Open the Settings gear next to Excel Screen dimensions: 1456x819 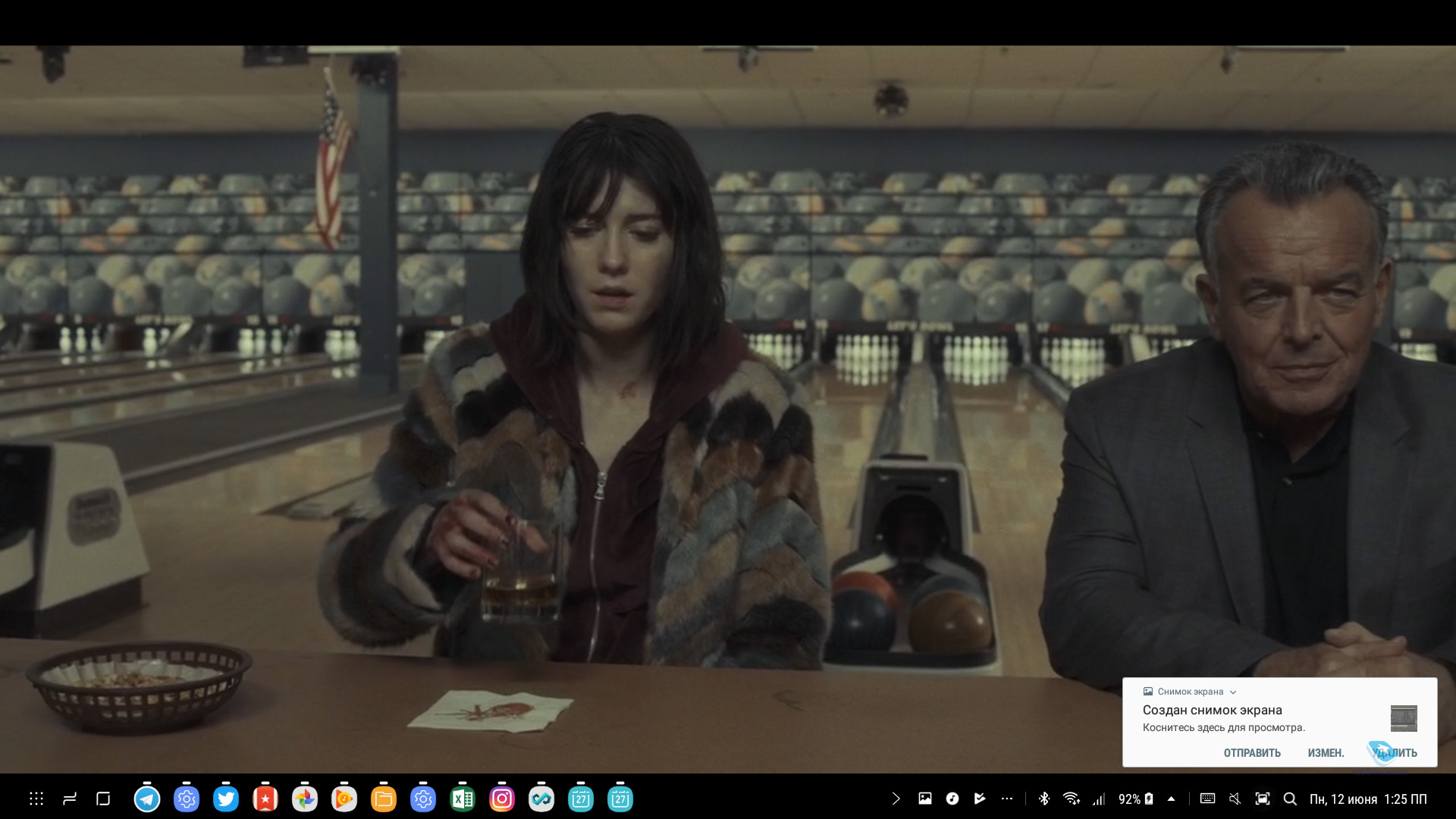pos(423,799)
